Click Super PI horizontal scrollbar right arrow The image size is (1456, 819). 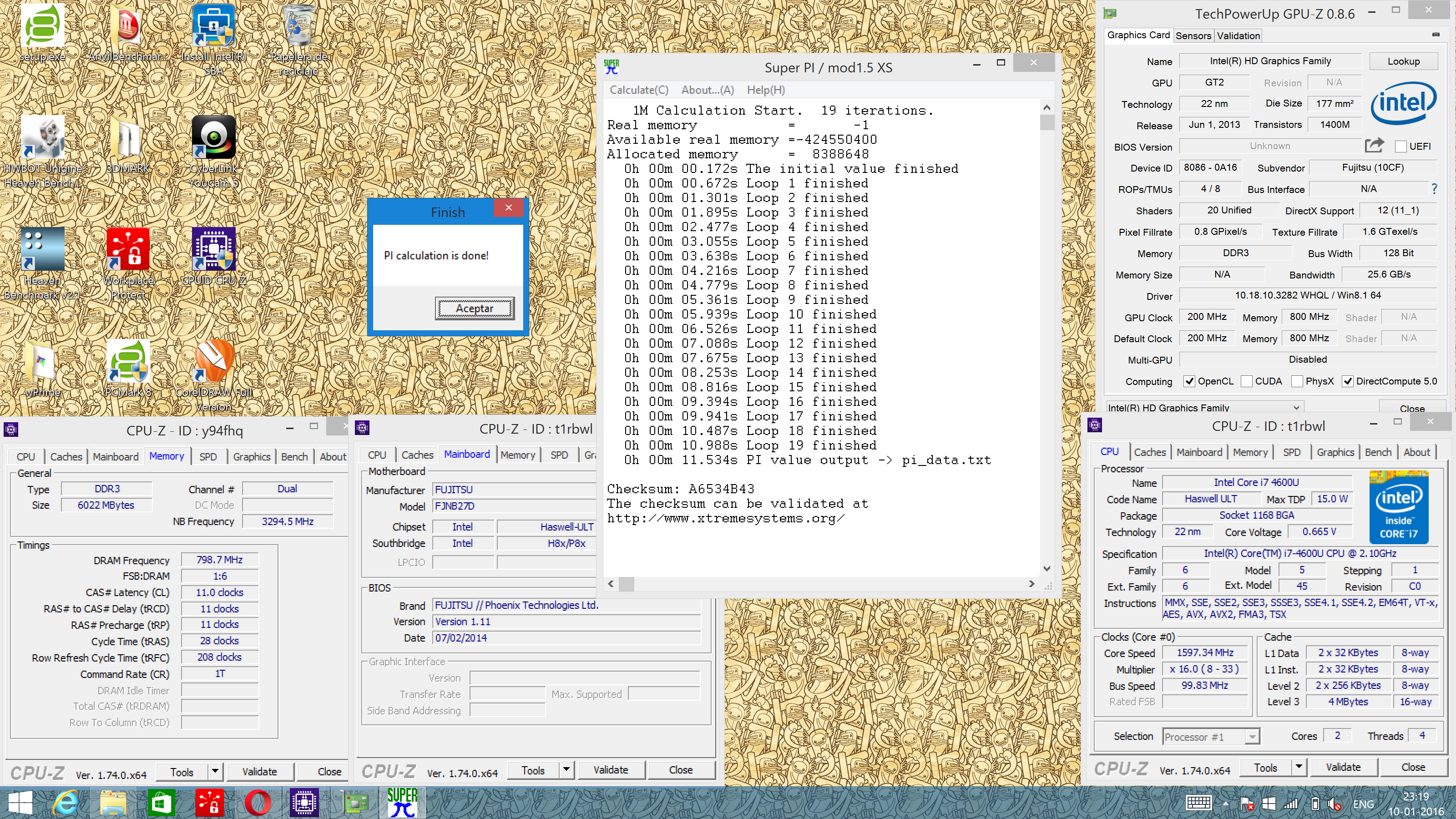coord(1031,584)
